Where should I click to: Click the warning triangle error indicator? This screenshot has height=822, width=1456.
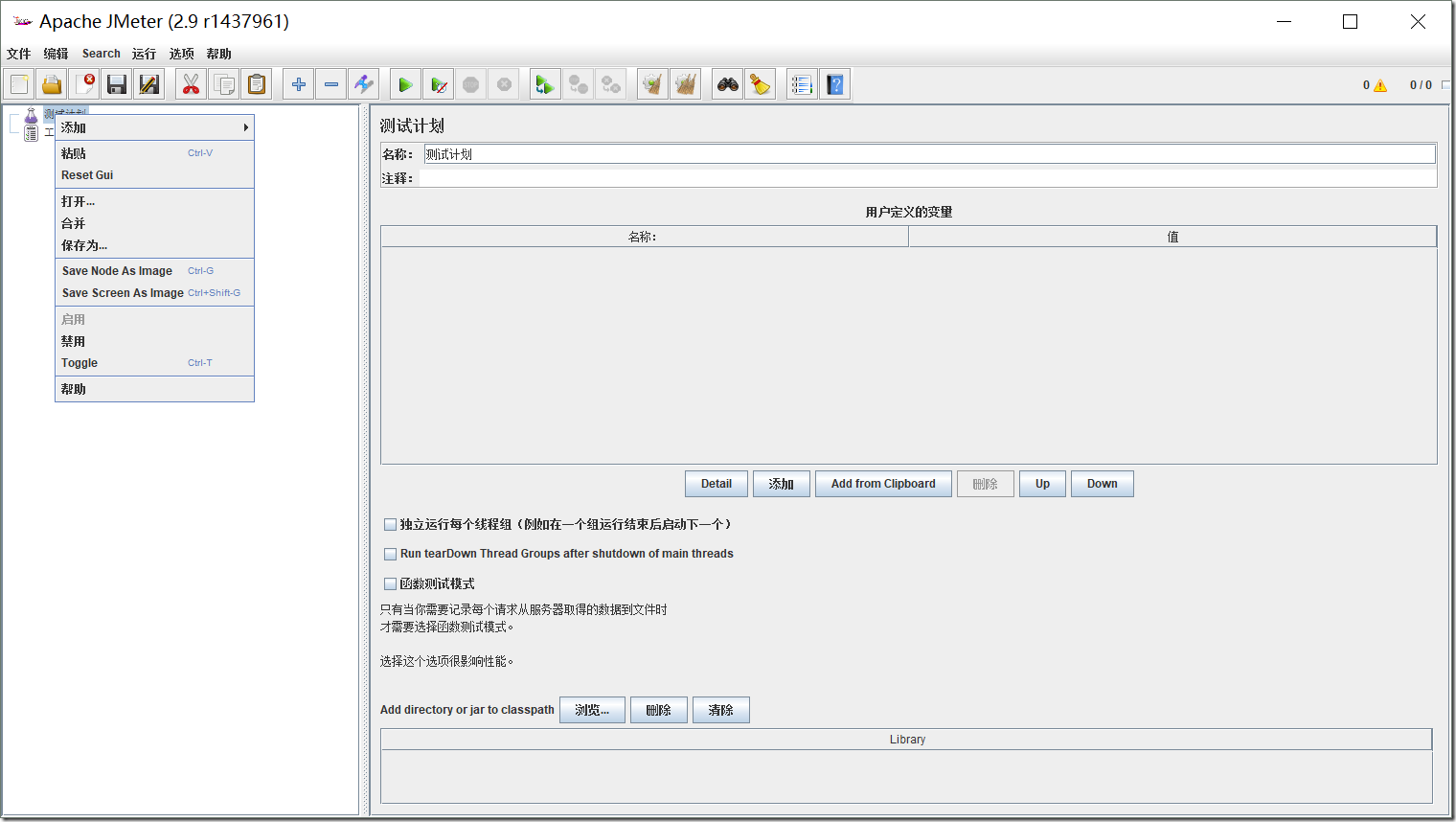1380,85
